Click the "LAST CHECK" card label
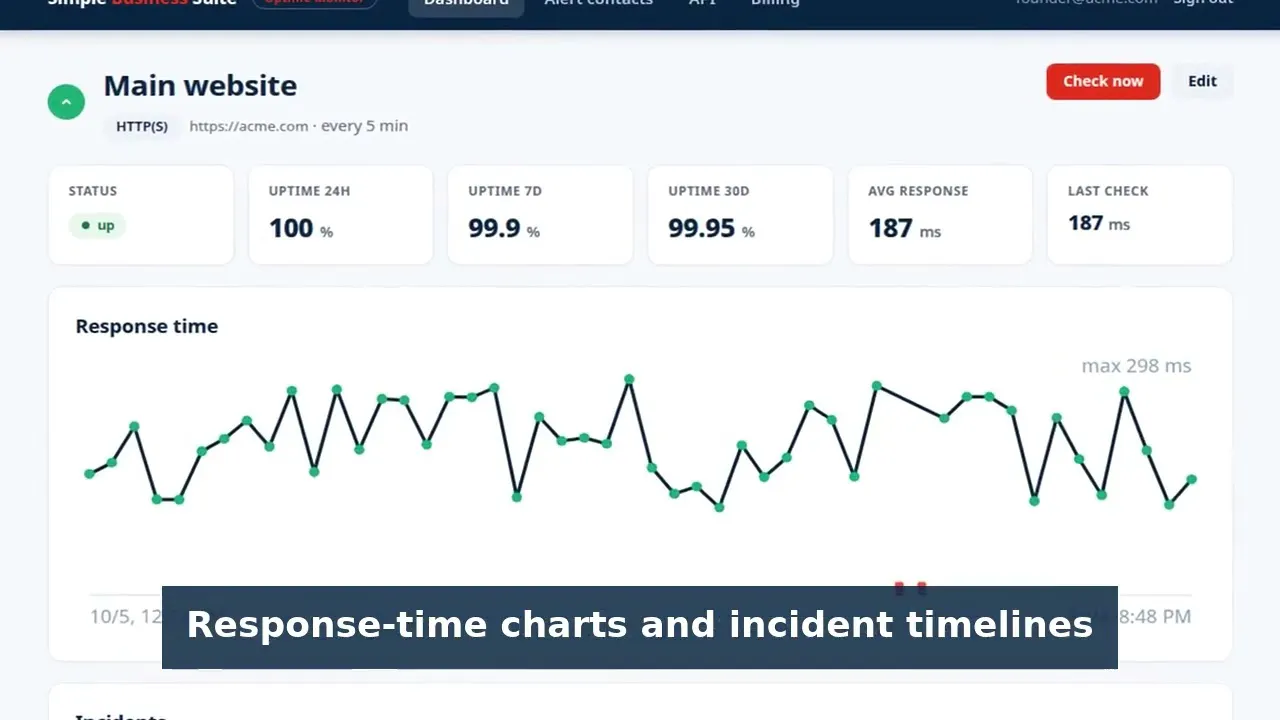1280x720 pixels. click(x=1108, y=191)
